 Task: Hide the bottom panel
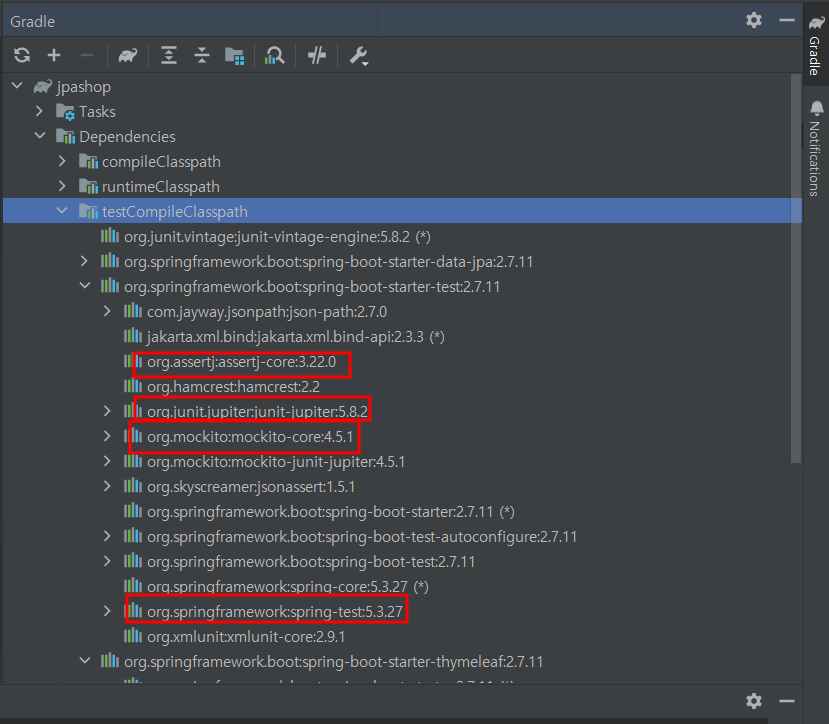tap(787, 701)
